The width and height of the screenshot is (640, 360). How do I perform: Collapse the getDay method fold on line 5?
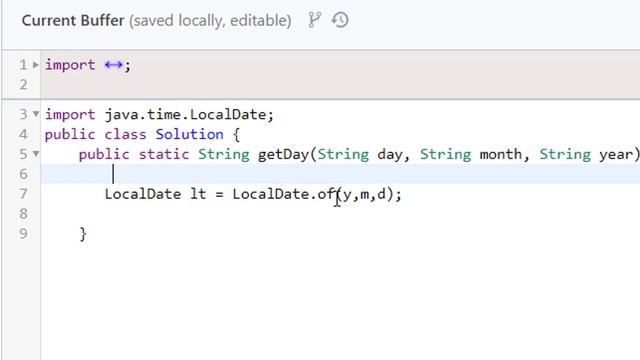click(36, 154)
